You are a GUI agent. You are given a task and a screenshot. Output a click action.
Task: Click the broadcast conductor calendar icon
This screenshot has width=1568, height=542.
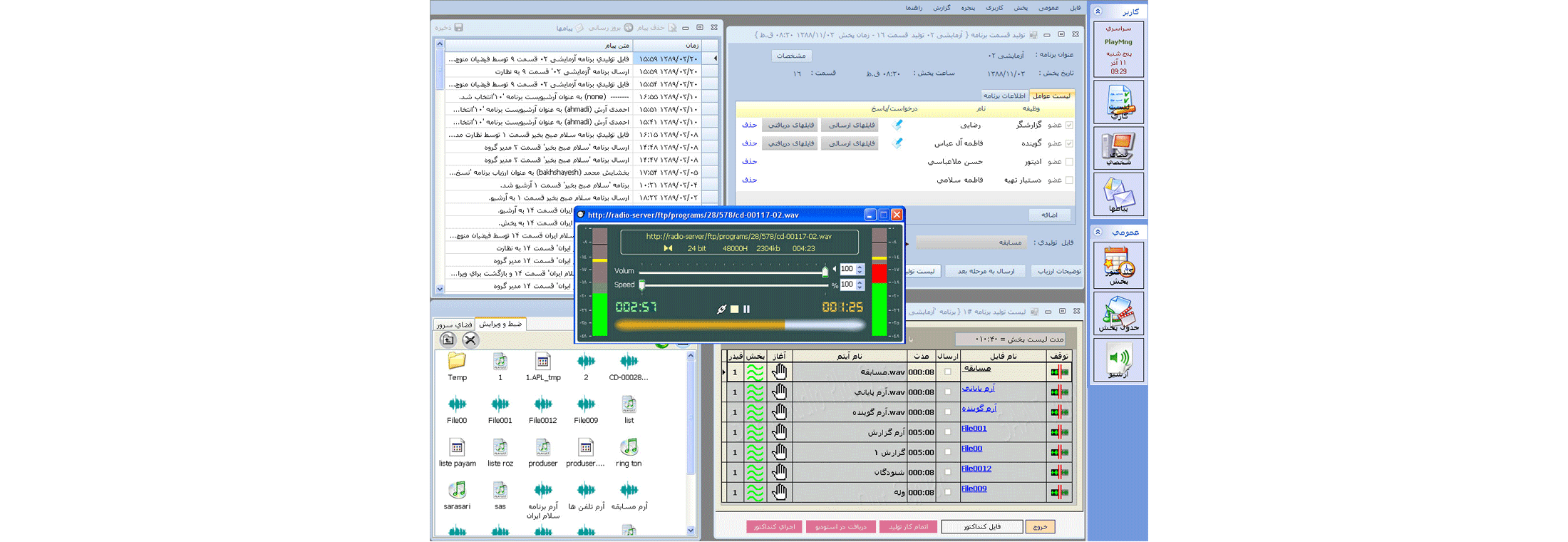[x=1118, y=265]
